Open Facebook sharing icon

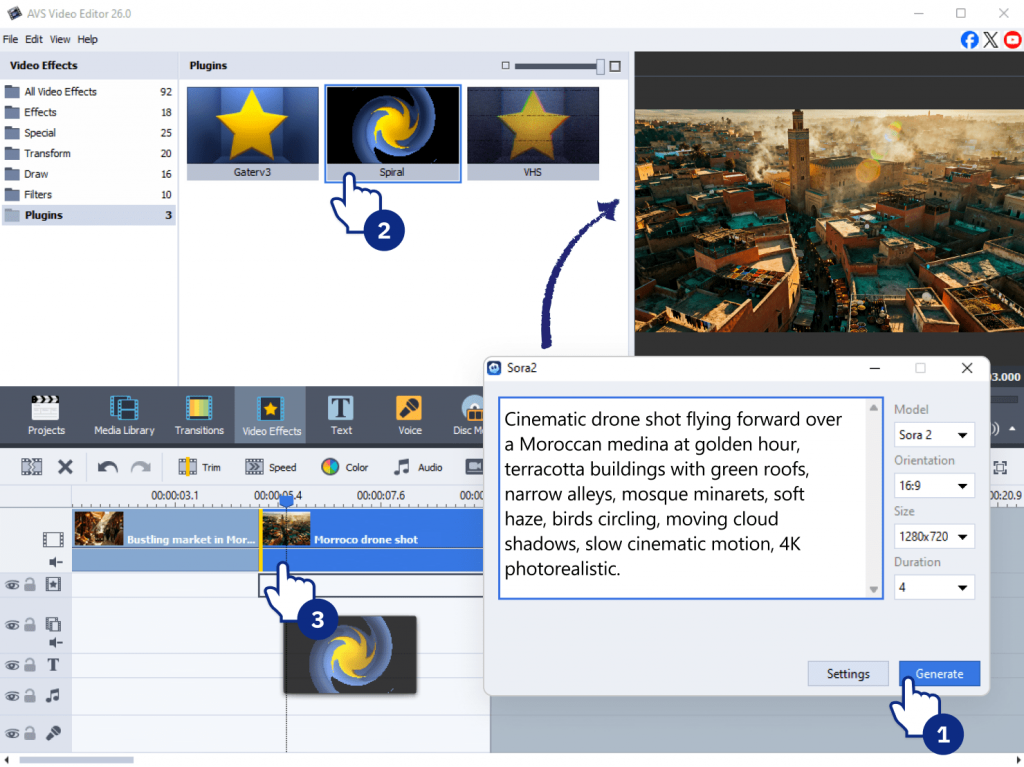click(x=969, y=40)
